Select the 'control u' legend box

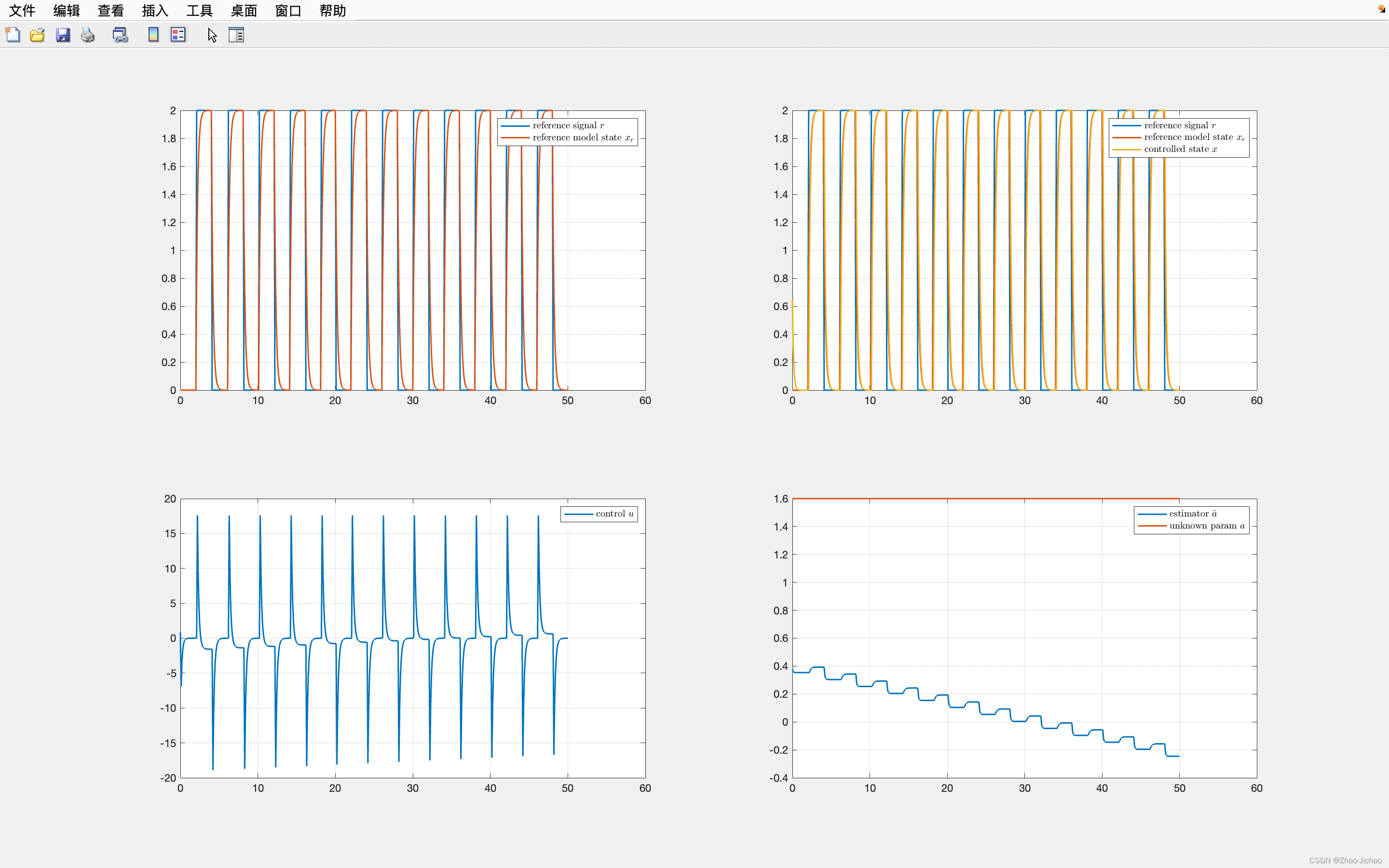599,514
